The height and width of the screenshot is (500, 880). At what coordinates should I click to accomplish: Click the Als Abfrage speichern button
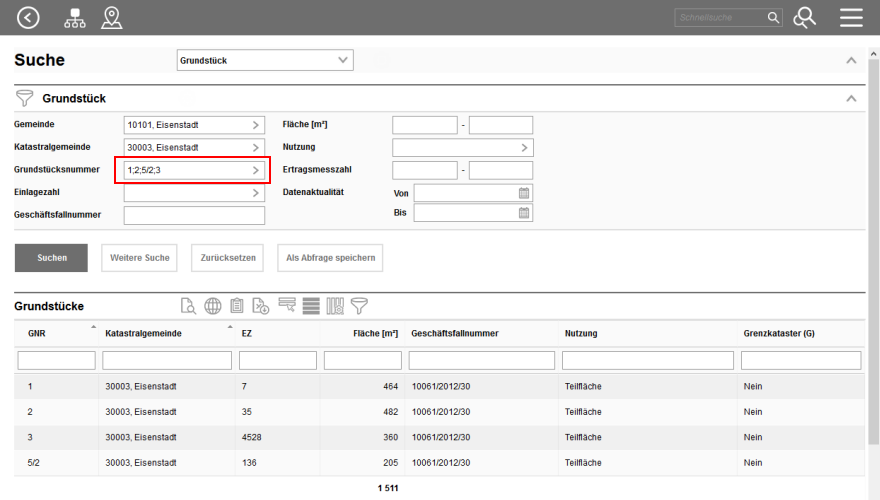pyautogui.click(x=330, y=257)
